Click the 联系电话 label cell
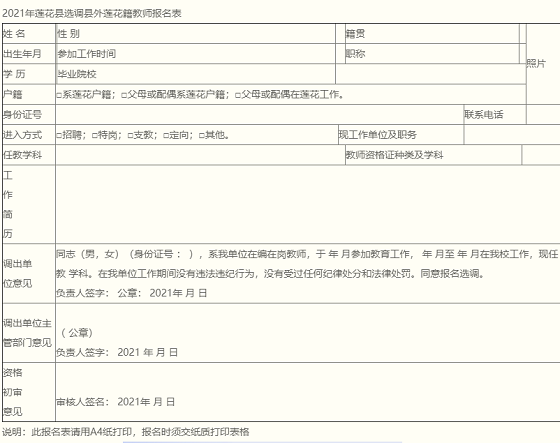This screenshot has height=443, width=560. coord(495,115)
